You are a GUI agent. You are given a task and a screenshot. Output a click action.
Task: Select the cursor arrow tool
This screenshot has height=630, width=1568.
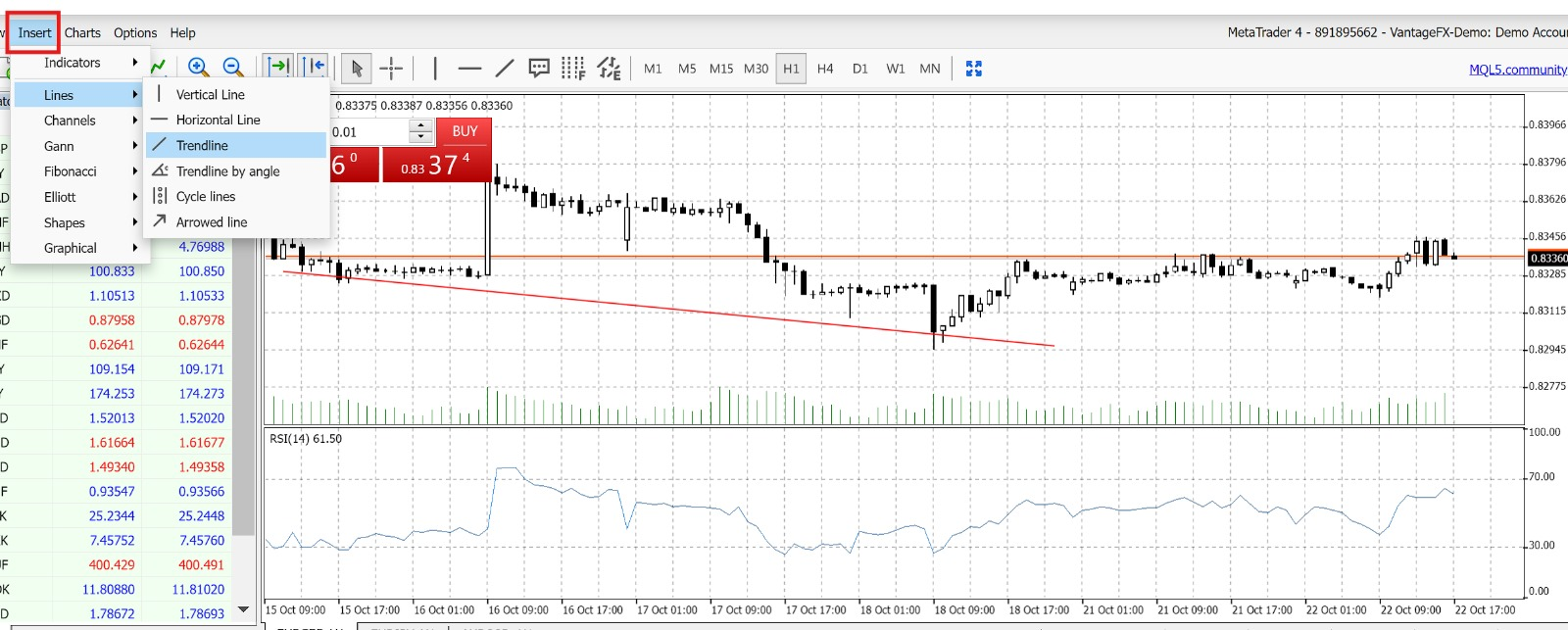click(357, 69)
